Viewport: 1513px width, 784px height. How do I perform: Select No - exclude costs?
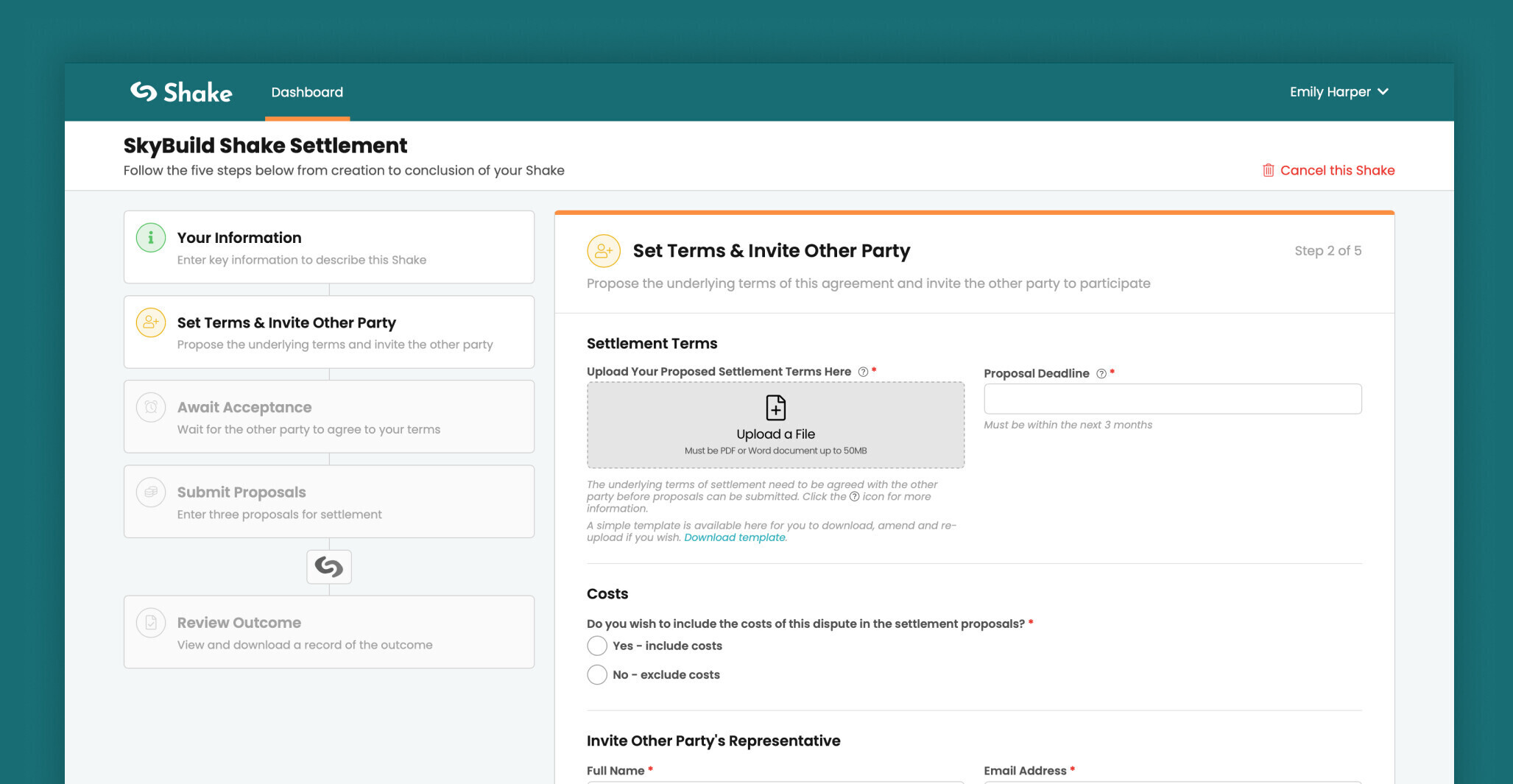(x=597, y=674)
